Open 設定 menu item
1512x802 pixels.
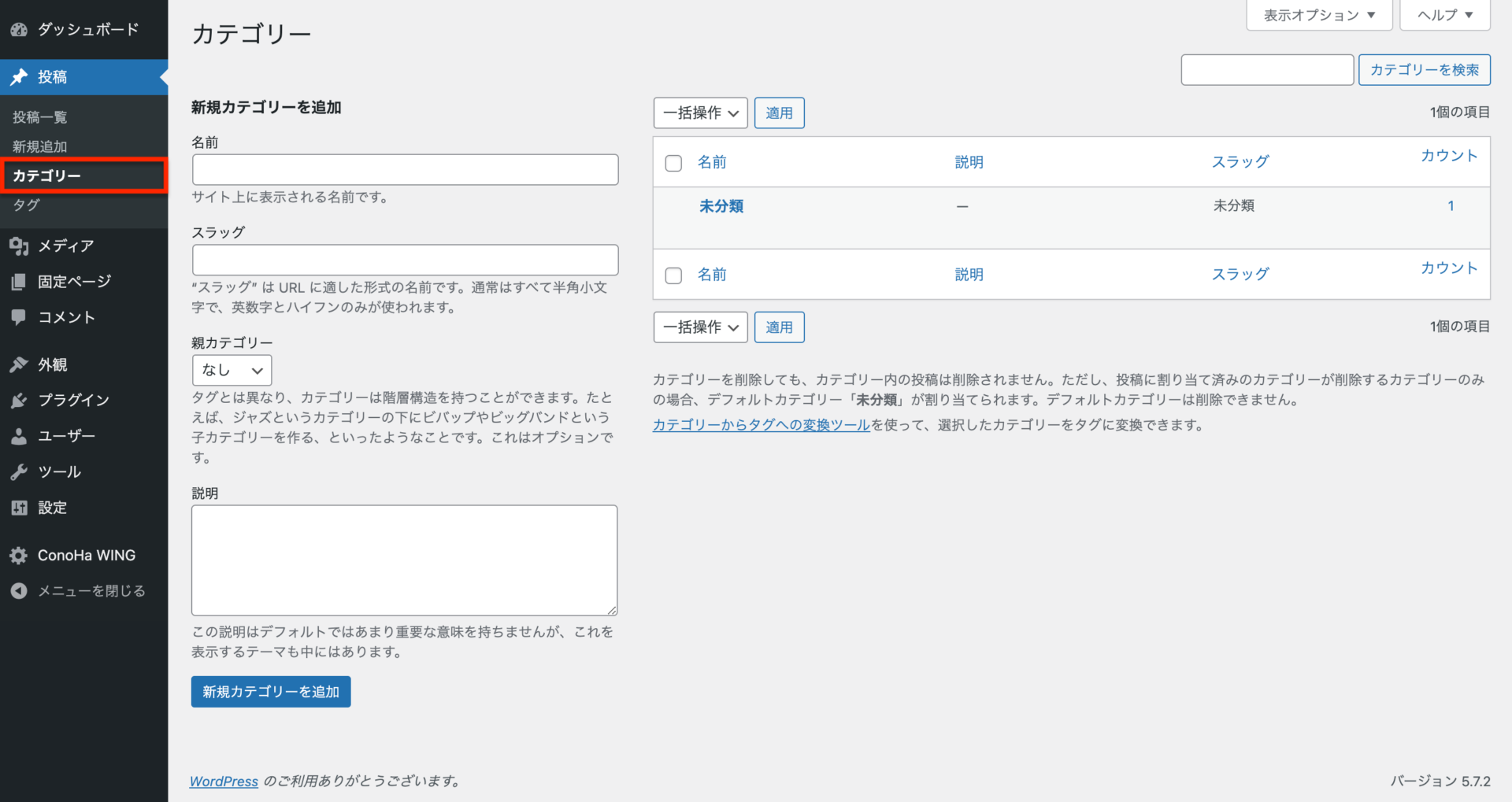click(84, 508)
